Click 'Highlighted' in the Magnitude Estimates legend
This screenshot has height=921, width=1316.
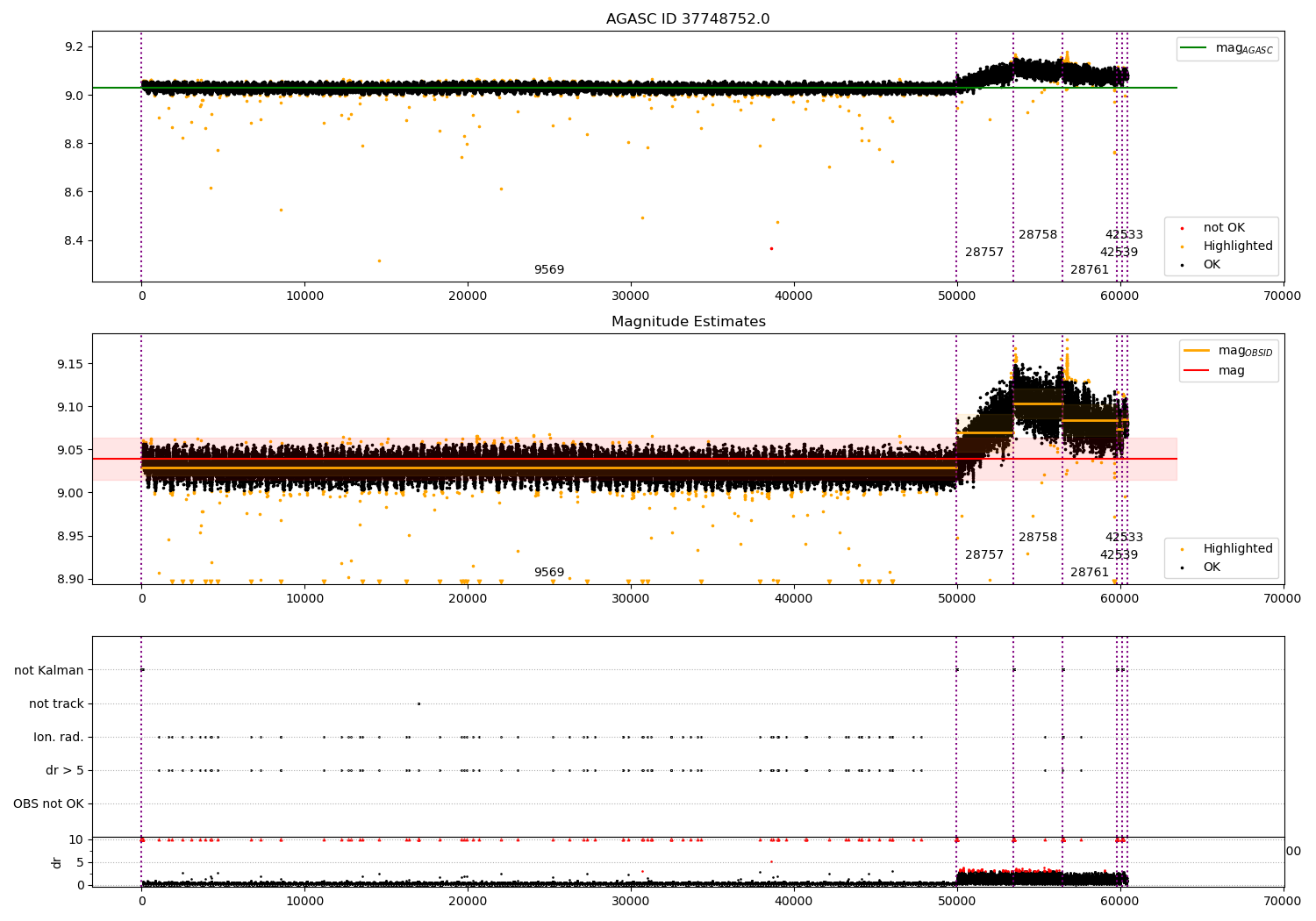pos(1228,549)
